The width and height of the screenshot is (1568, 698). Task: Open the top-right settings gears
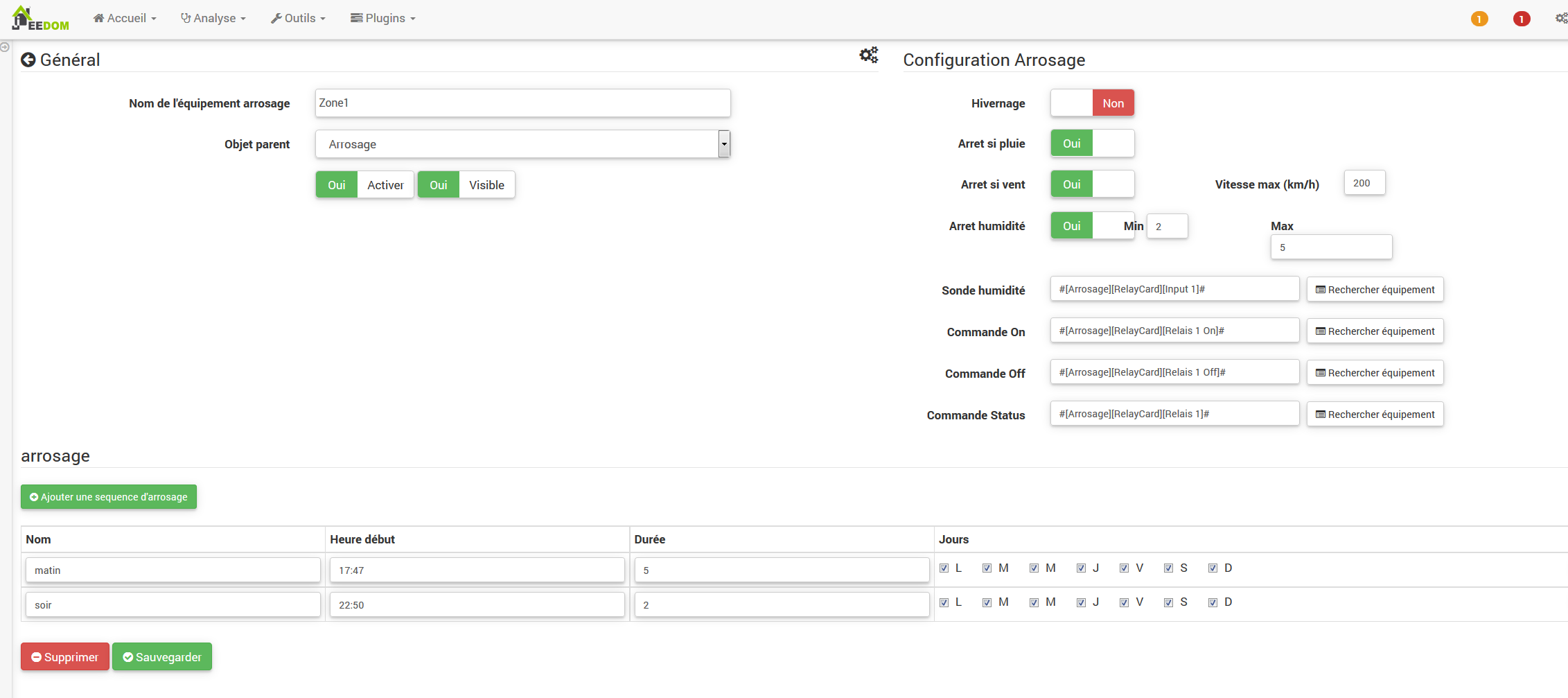(1561, 19)
